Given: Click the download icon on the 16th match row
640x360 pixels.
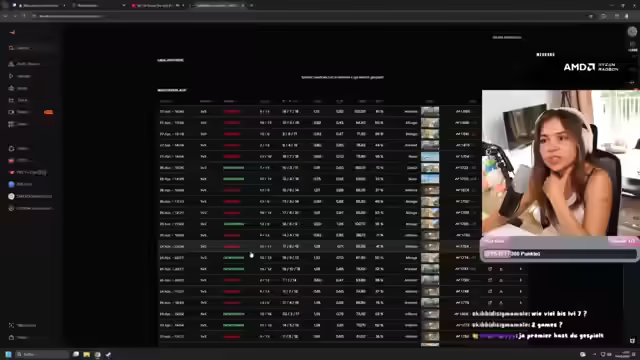Looking at the screenshot, I should coord(501,280).
